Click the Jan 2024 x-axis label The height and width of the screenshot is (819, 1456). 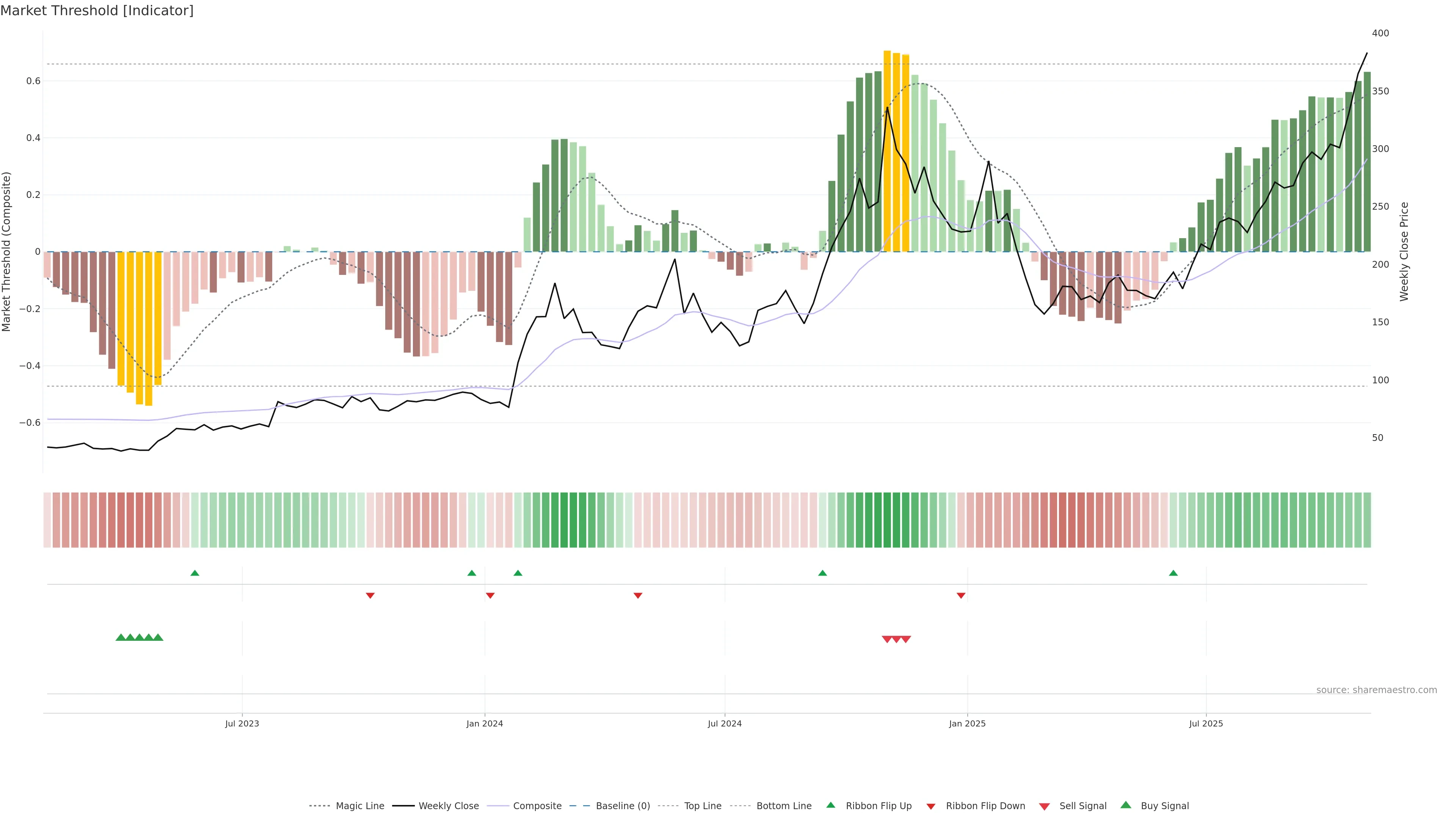click(485, 723)
